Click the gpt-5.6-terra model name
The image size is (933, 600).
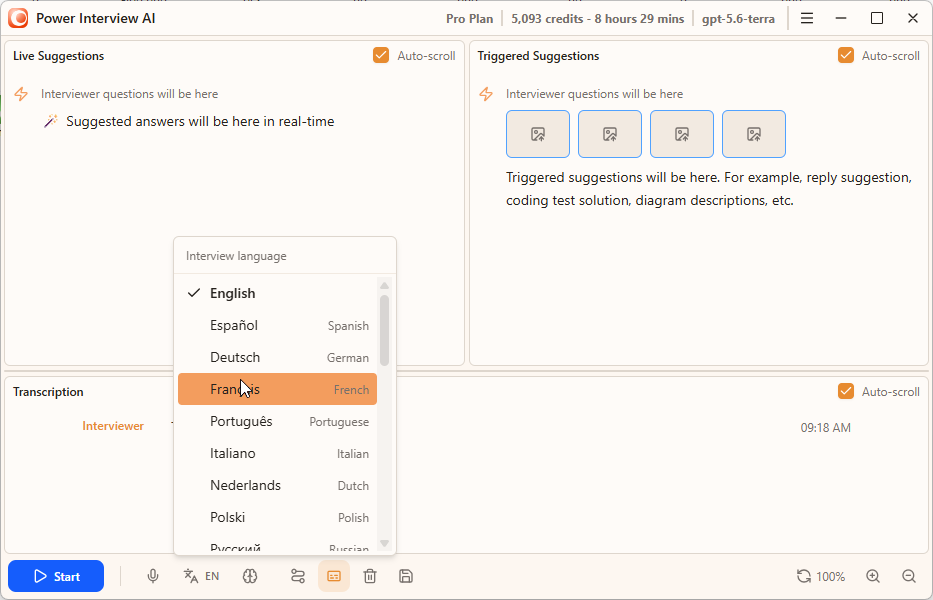(x=738, y=18)
